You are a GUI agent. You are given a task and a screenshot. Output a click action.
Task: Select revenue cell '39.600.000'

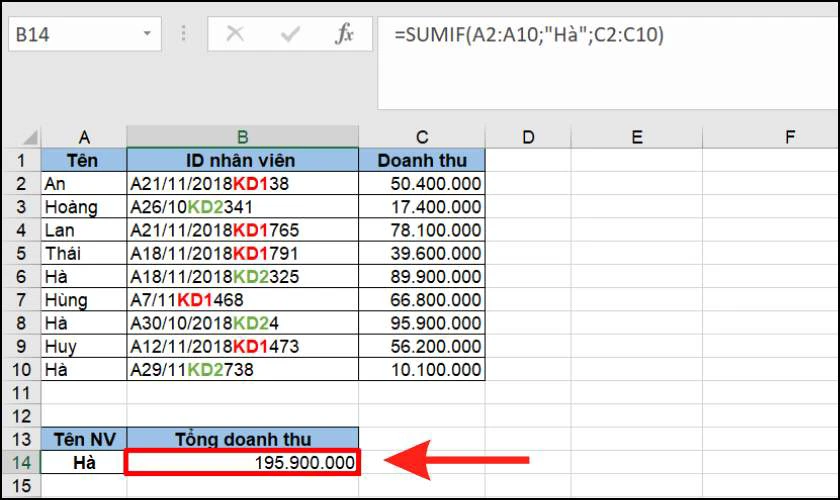(x=422, y=253)
